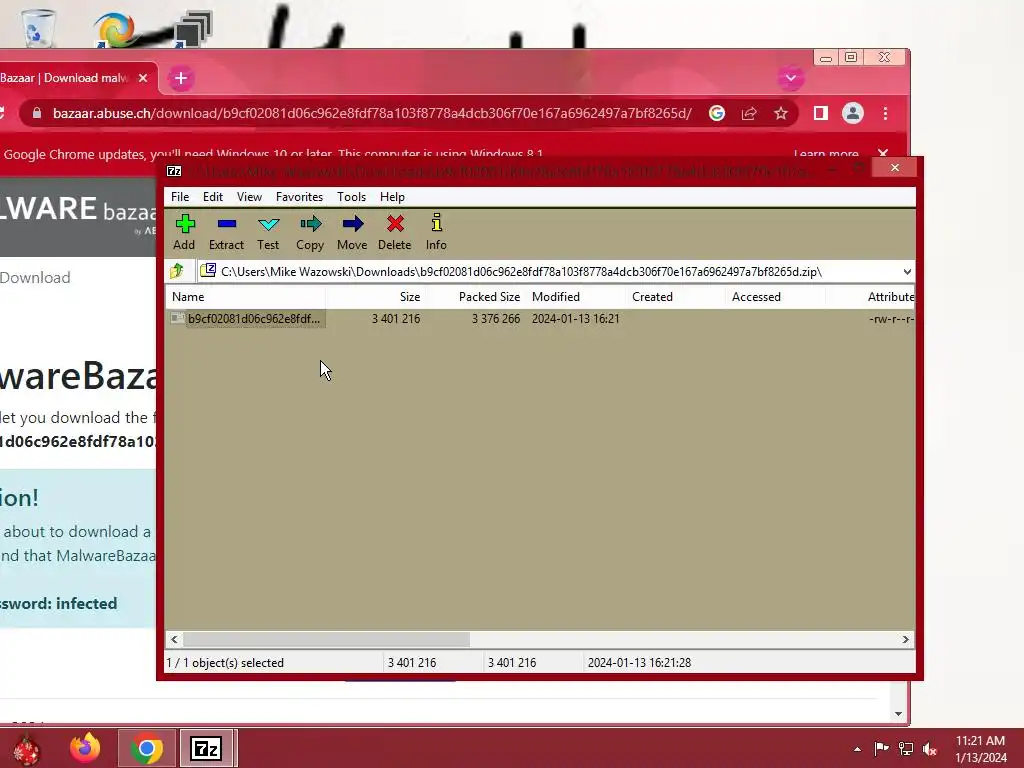Open Action Center flag icon
This screenshot has height=768, width=1024.
[881, 748]
